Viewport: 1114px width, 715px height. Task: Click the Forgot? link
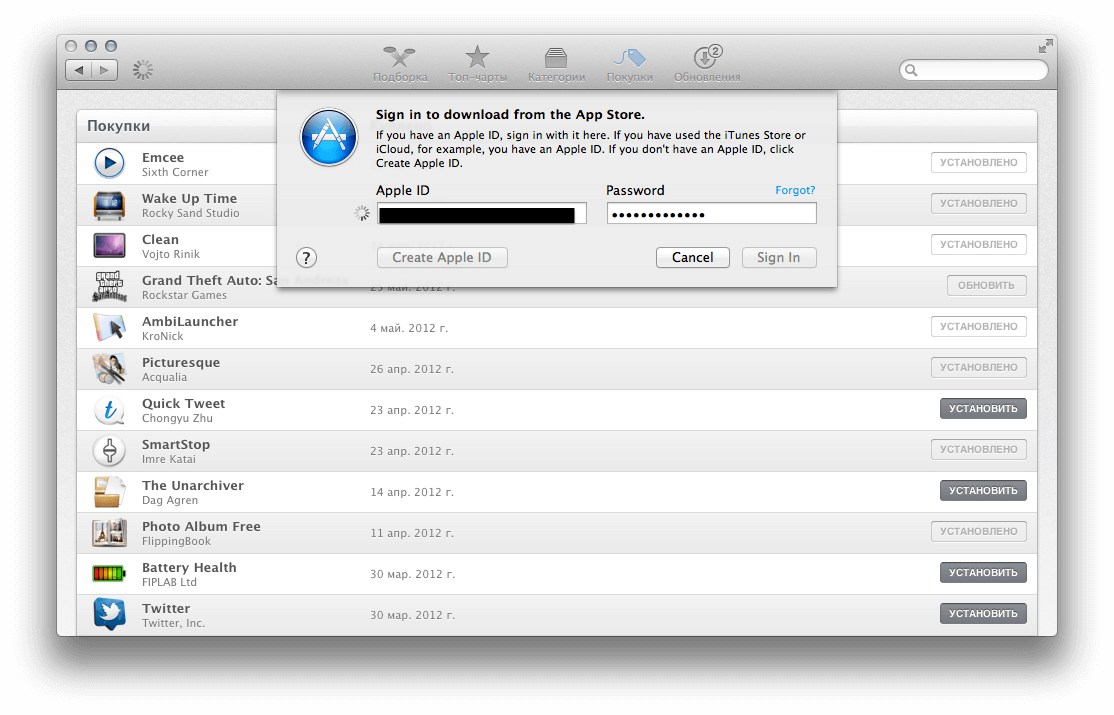coord(795,190)
